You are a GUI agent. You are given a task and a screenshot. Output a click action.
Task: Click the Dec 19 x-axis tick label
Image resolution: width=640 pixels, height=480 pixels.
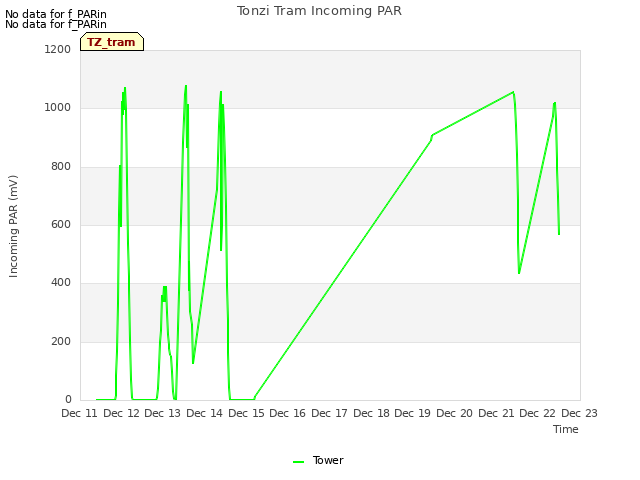[412, 413]
